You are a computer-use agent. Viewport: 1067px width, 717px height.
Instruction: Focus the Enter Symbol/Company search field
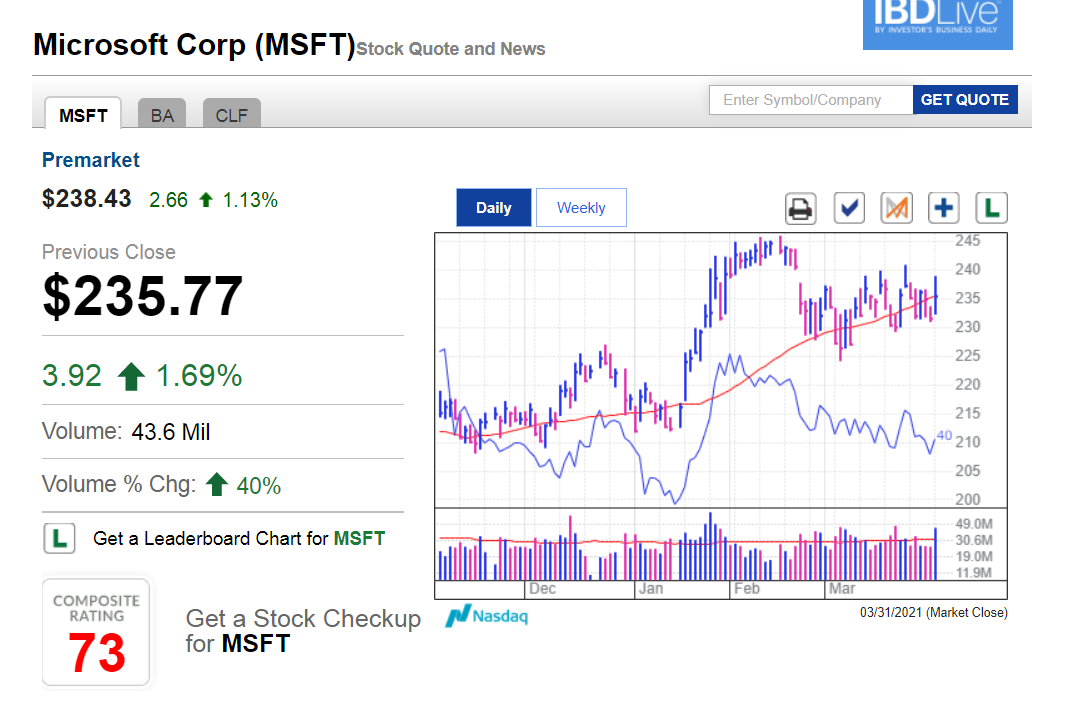click(x=811, y=100)
